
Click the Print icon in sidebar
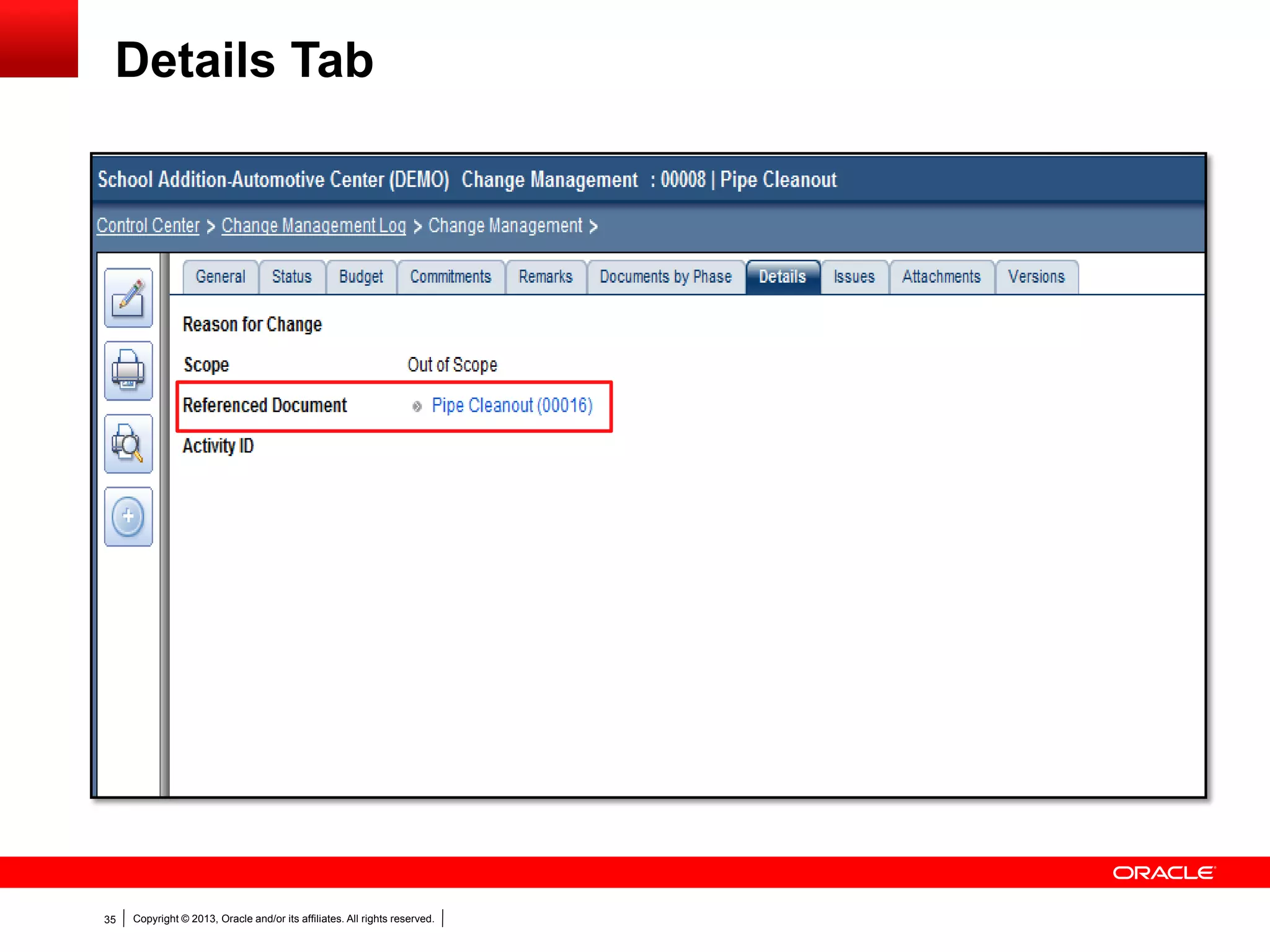coord(128,371)
